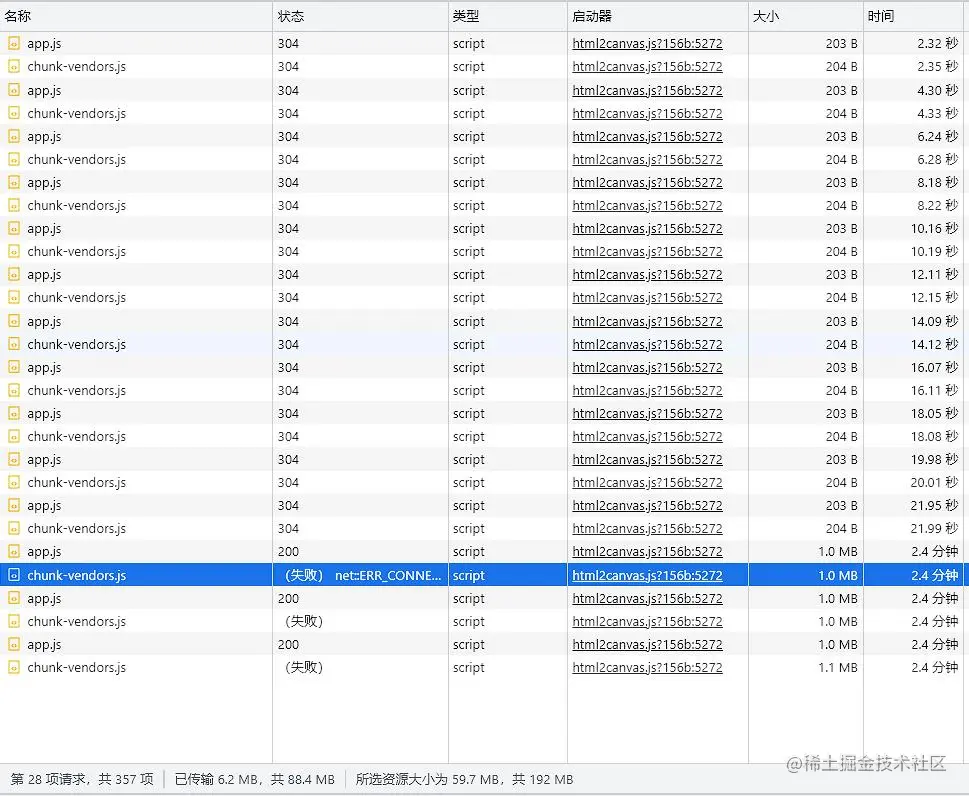Open html2canvas.js link in the highlighted failed row

pos(647,575)
